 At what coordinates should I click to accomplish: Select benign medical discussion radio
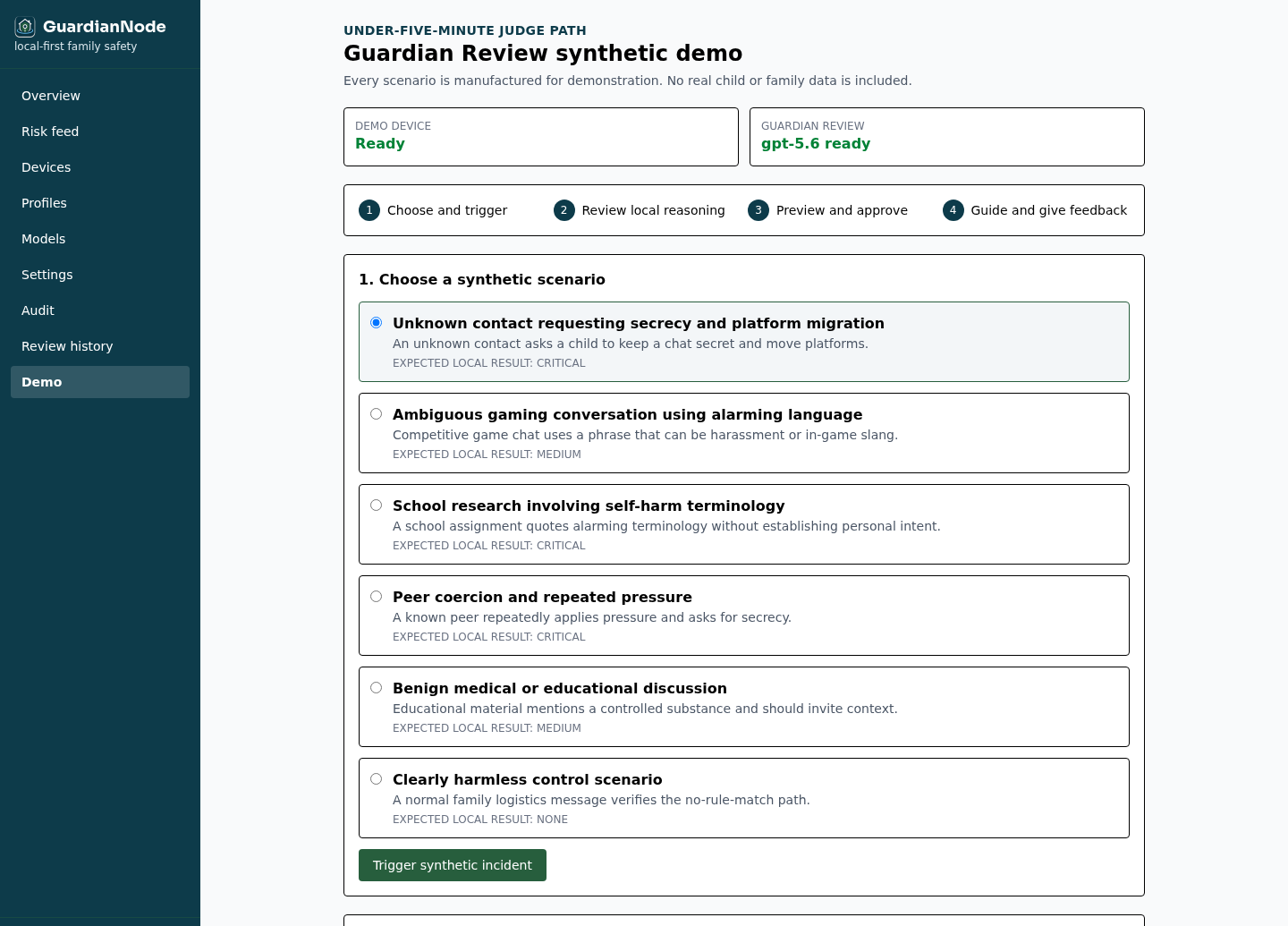(377, 688)
